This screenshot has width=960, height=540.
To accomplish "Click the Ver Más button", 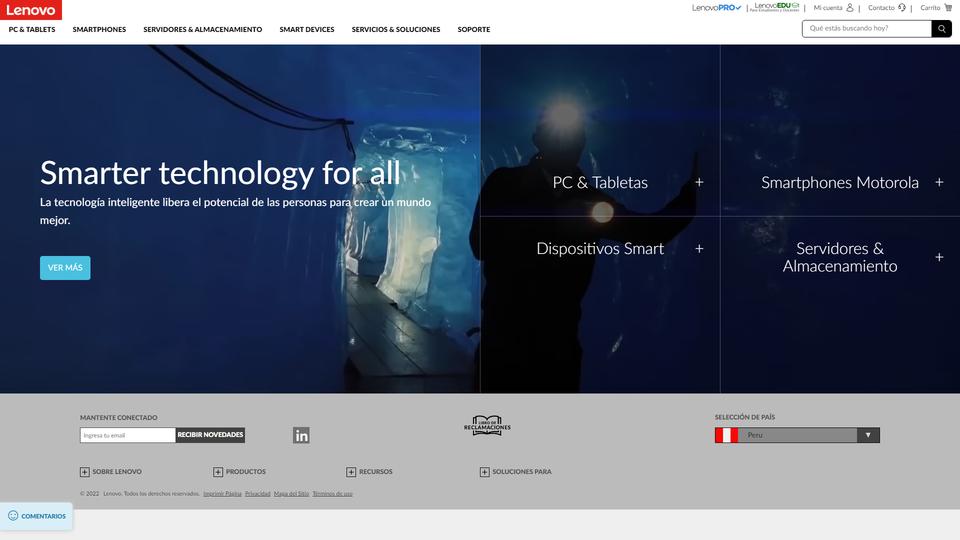I will (65, 268).
